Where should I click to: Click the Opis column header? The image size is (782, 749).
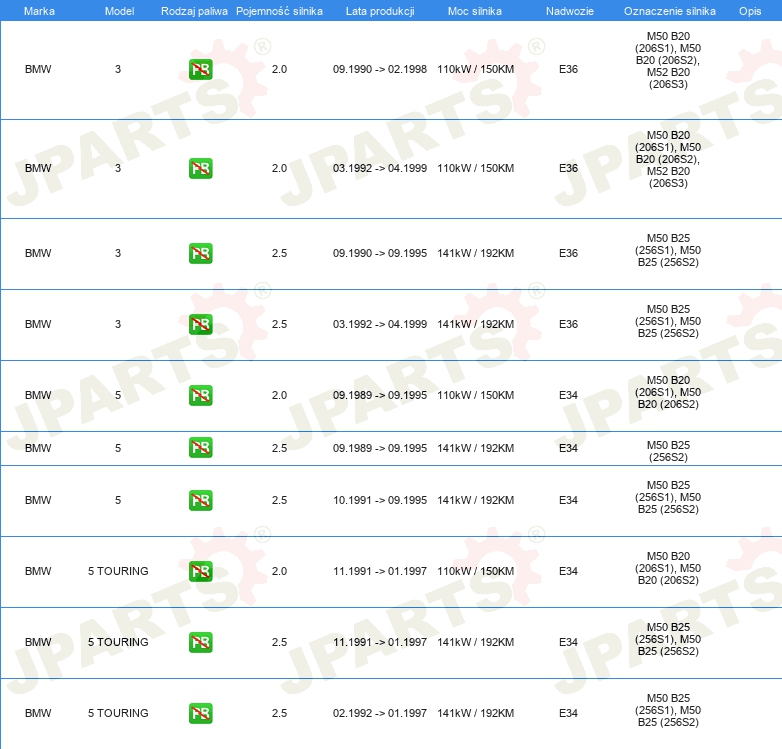click(x=750, y=11)
